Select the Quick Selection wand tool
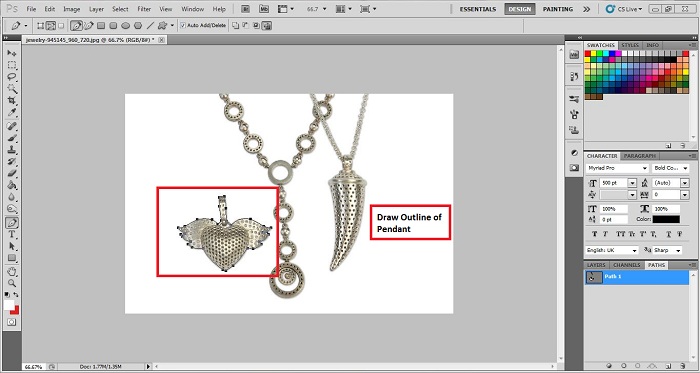Screen dimensions: 700x373 point(12,89)
